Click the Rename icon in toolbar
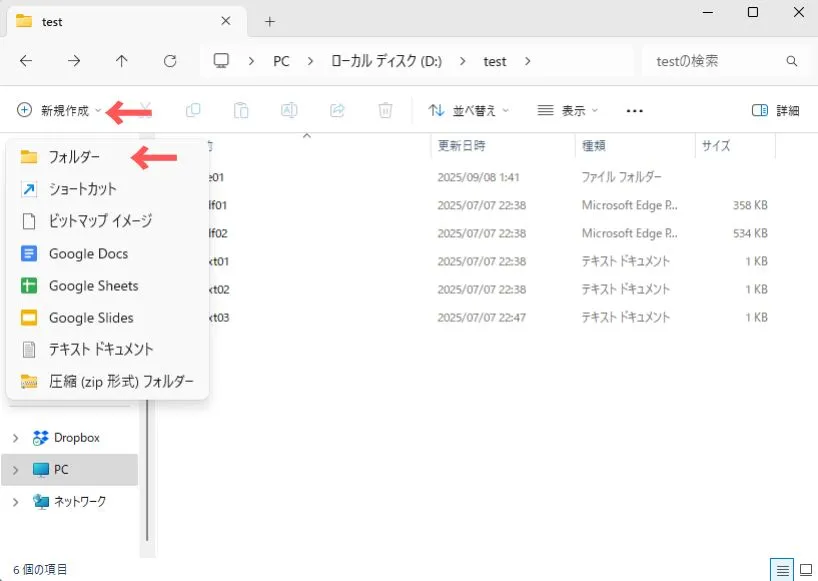The height and width of the screenshot is (581, 818). (x=289, y=110)
